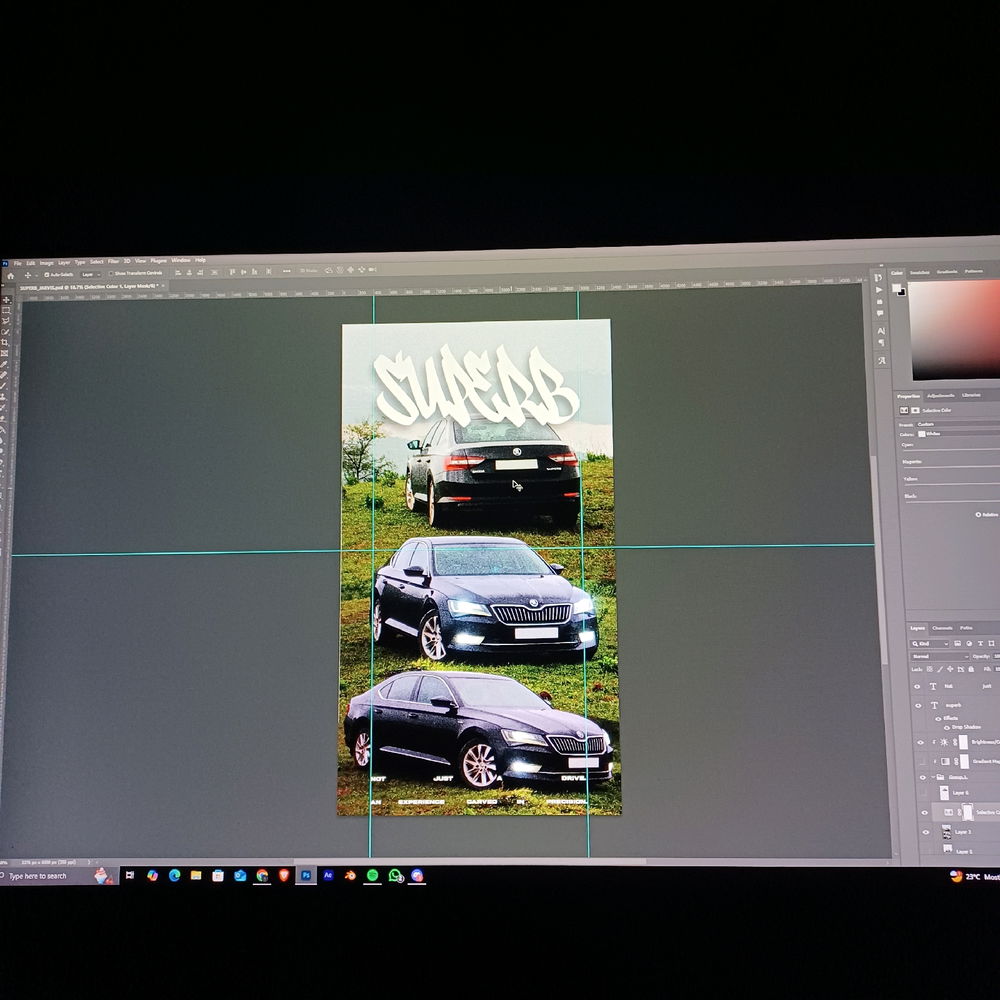Click the foreground color swatch

(895, 288)
